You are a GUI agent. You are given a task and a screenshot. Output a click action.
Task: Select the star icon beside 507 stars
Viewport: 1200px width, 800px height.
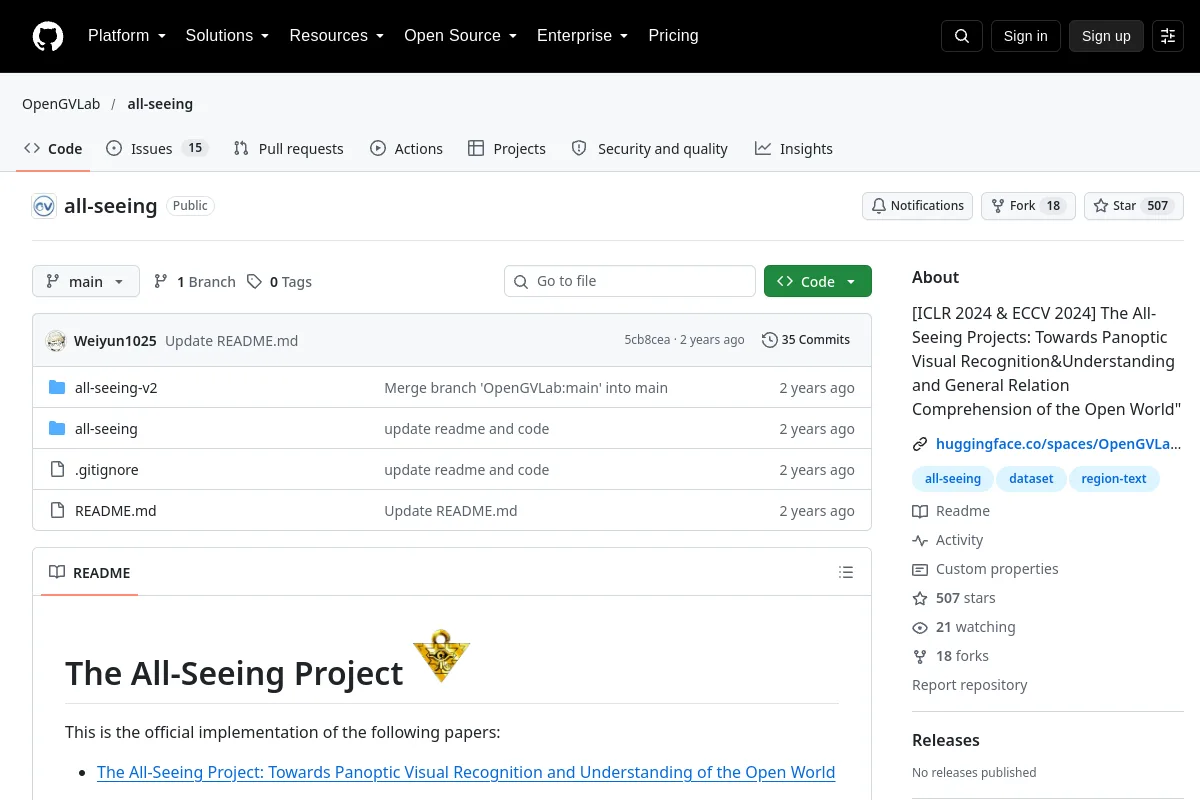coord(920,598)
